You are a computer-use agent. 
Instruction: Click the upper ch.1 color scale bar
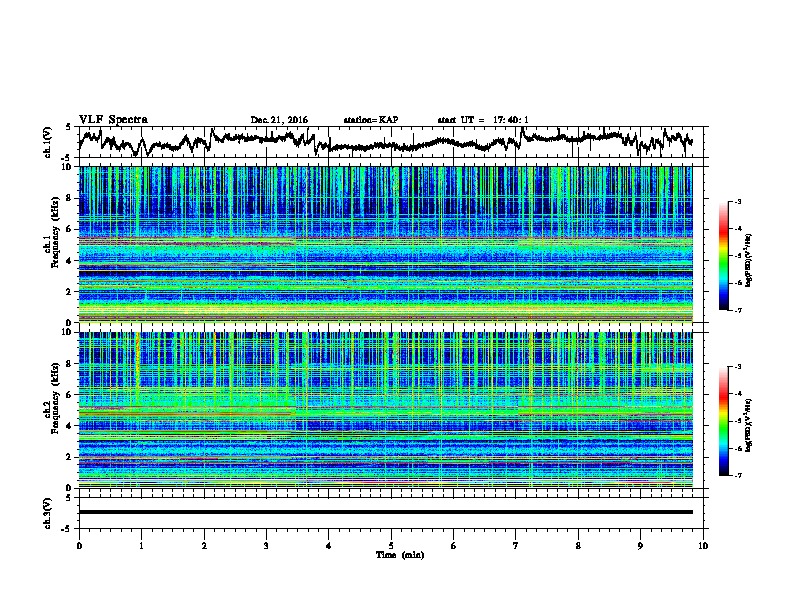pos(723,256)
